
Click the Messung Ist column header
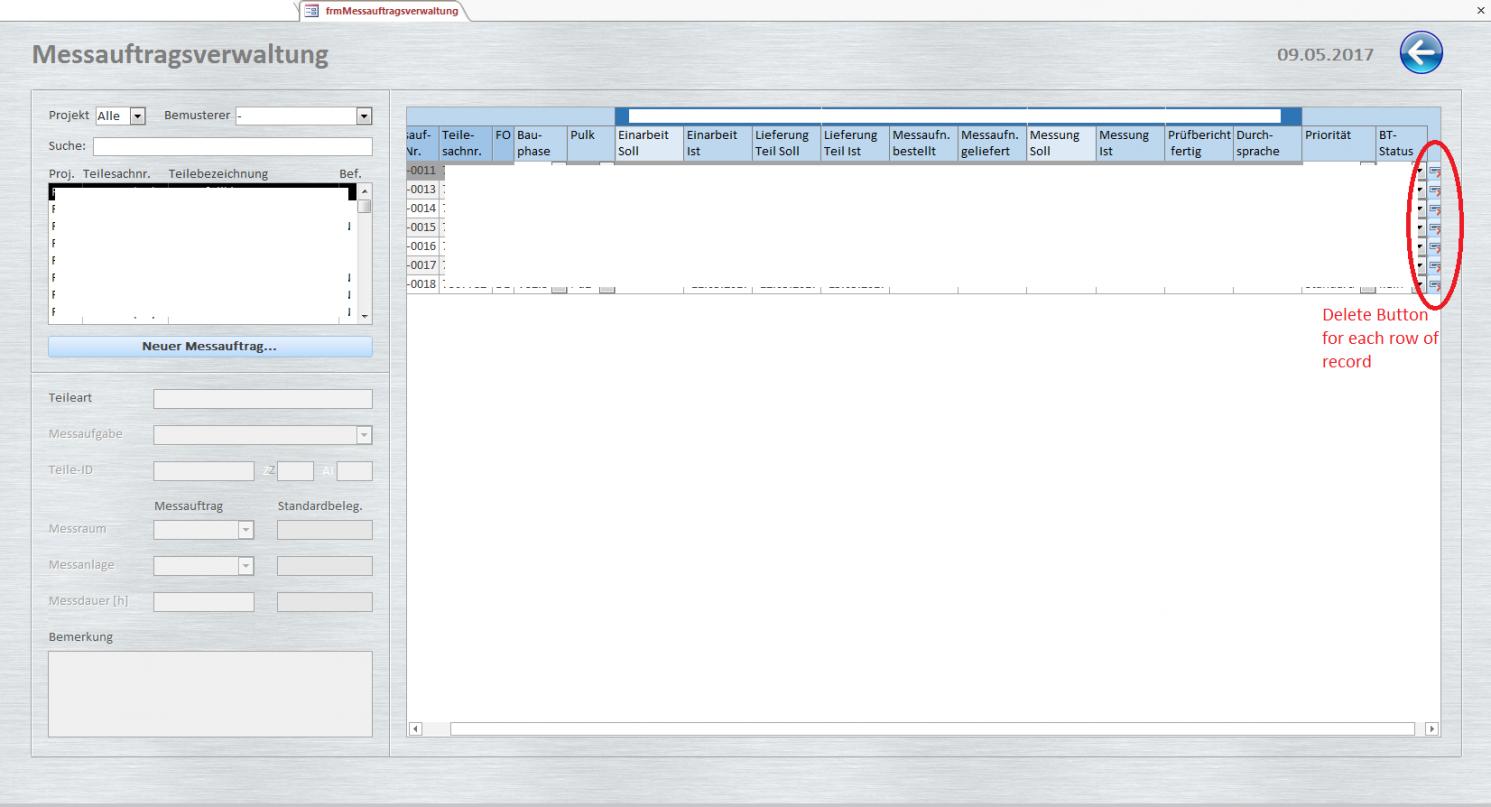(x=1129, y=144)
